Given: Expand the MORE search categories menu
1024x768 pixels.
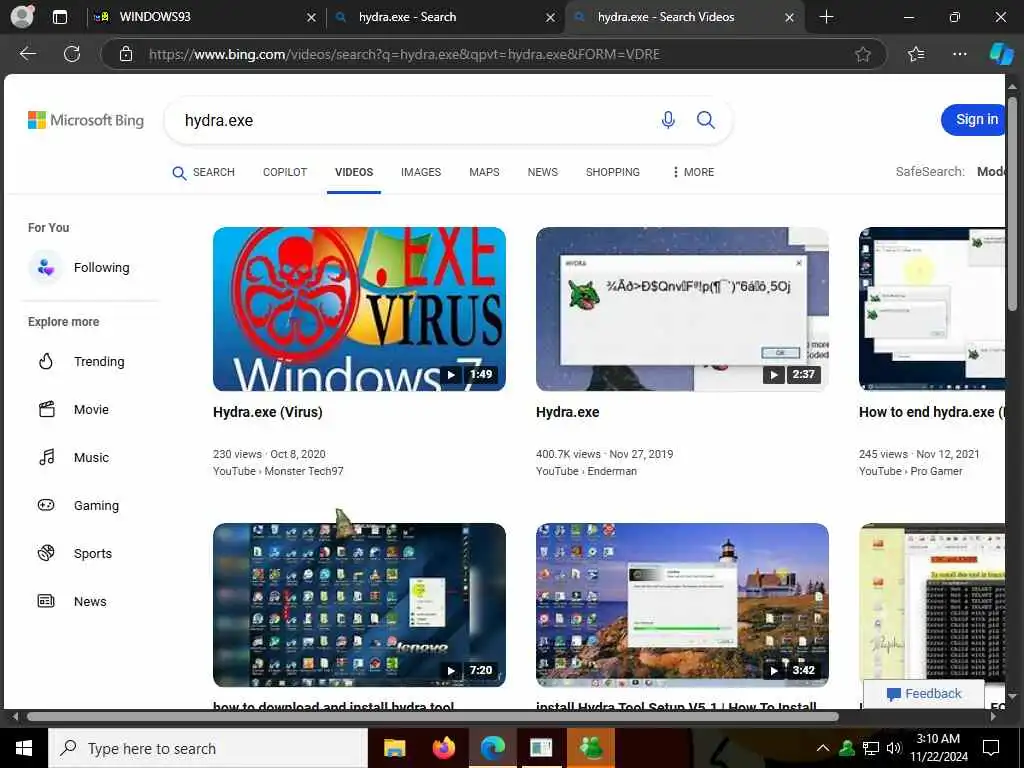Looking at the screenshot, I should (693, 172).
